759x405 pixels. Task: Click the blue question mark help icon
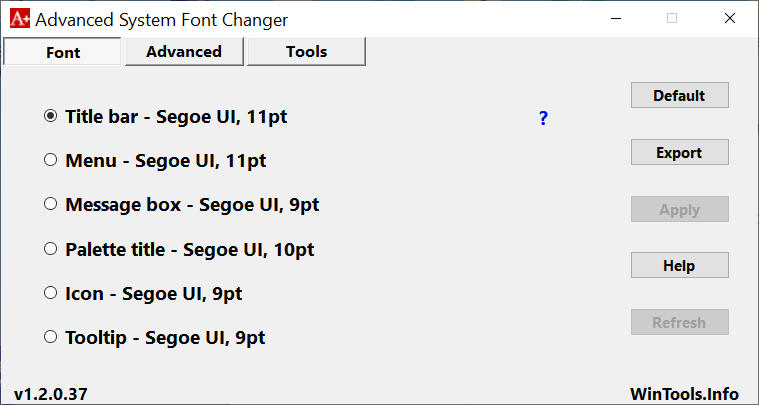(543, 119)
